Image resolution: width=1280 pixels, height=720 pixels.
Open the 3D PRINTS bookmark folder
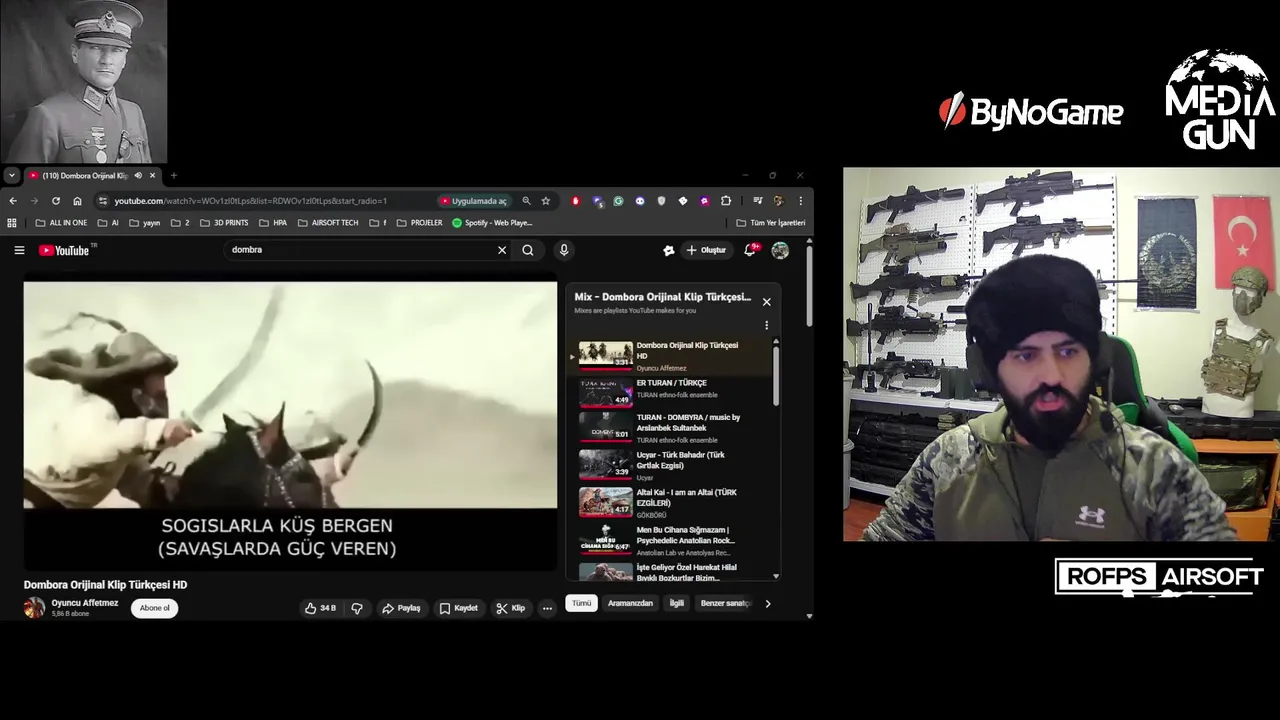(224, 223)
